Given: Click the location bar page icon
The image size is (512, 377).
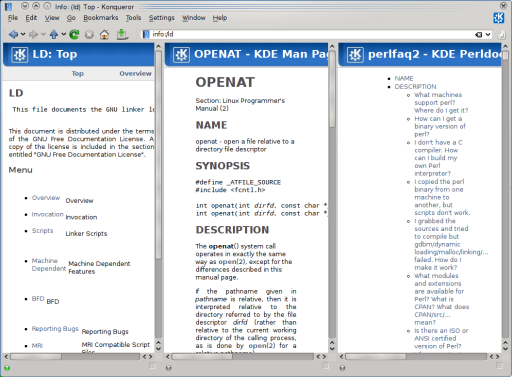Looking at the screenshot, I should pos(146,34).
